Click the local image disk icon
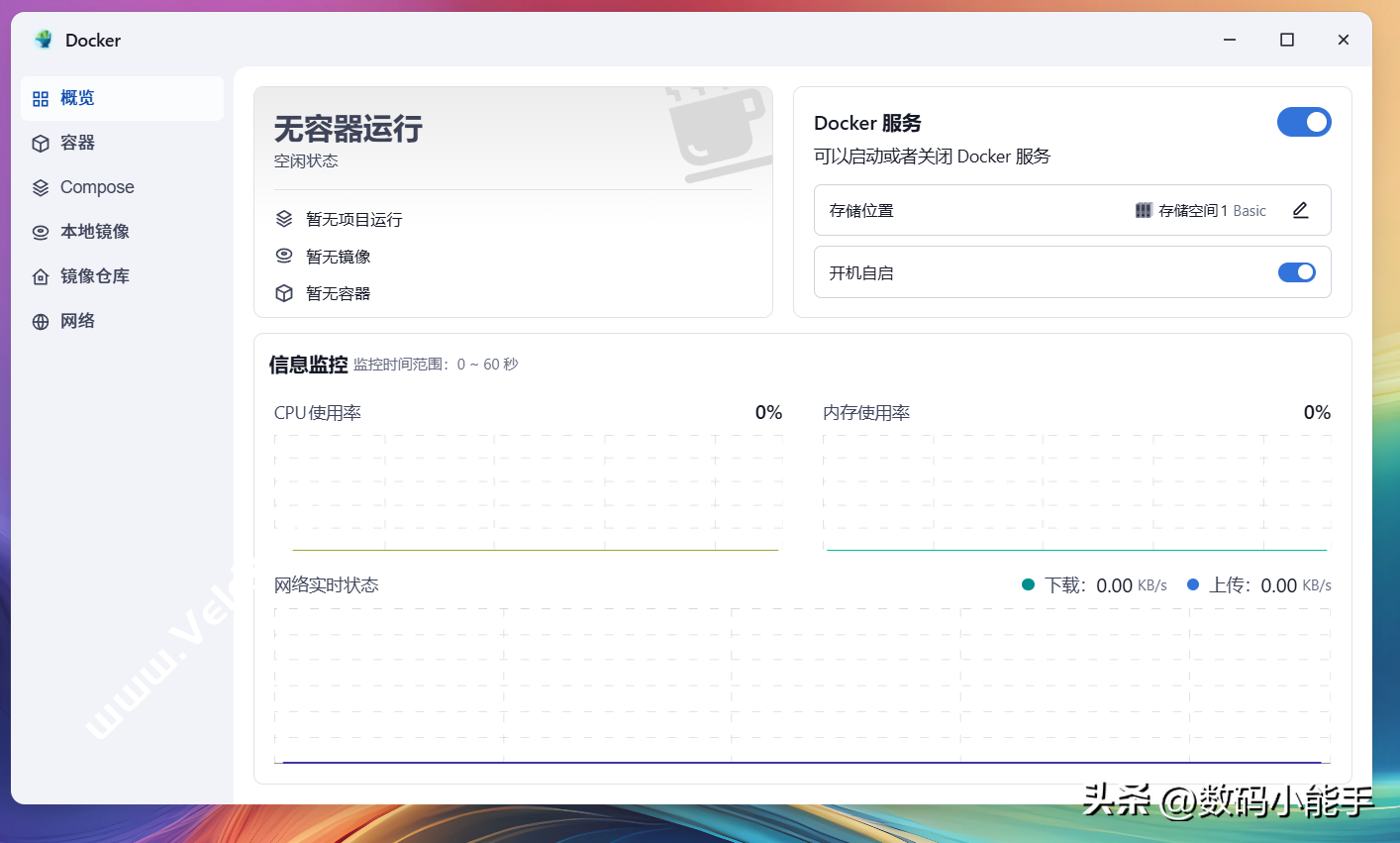 click(41, 233)
